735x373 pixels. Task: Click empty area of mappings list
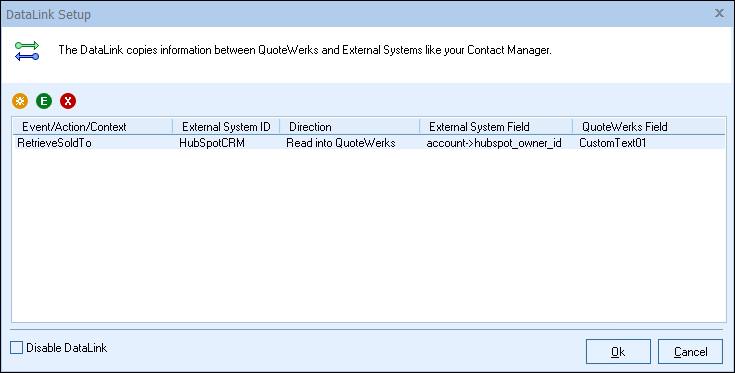point(369,234)
